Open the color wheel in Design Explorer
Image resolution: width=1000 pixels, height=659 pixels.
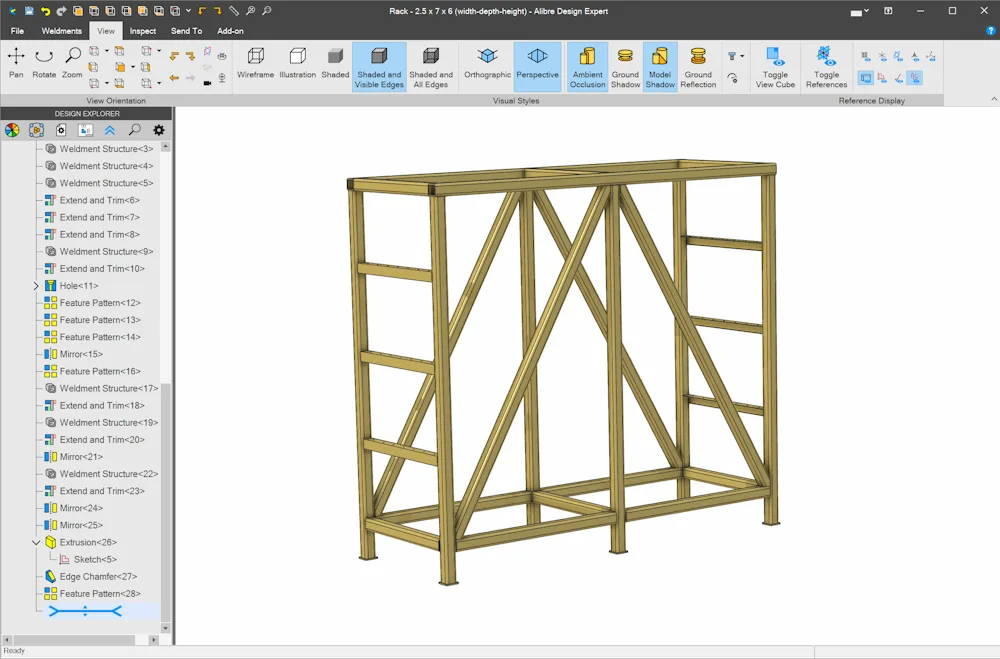[x=12, y=130]
